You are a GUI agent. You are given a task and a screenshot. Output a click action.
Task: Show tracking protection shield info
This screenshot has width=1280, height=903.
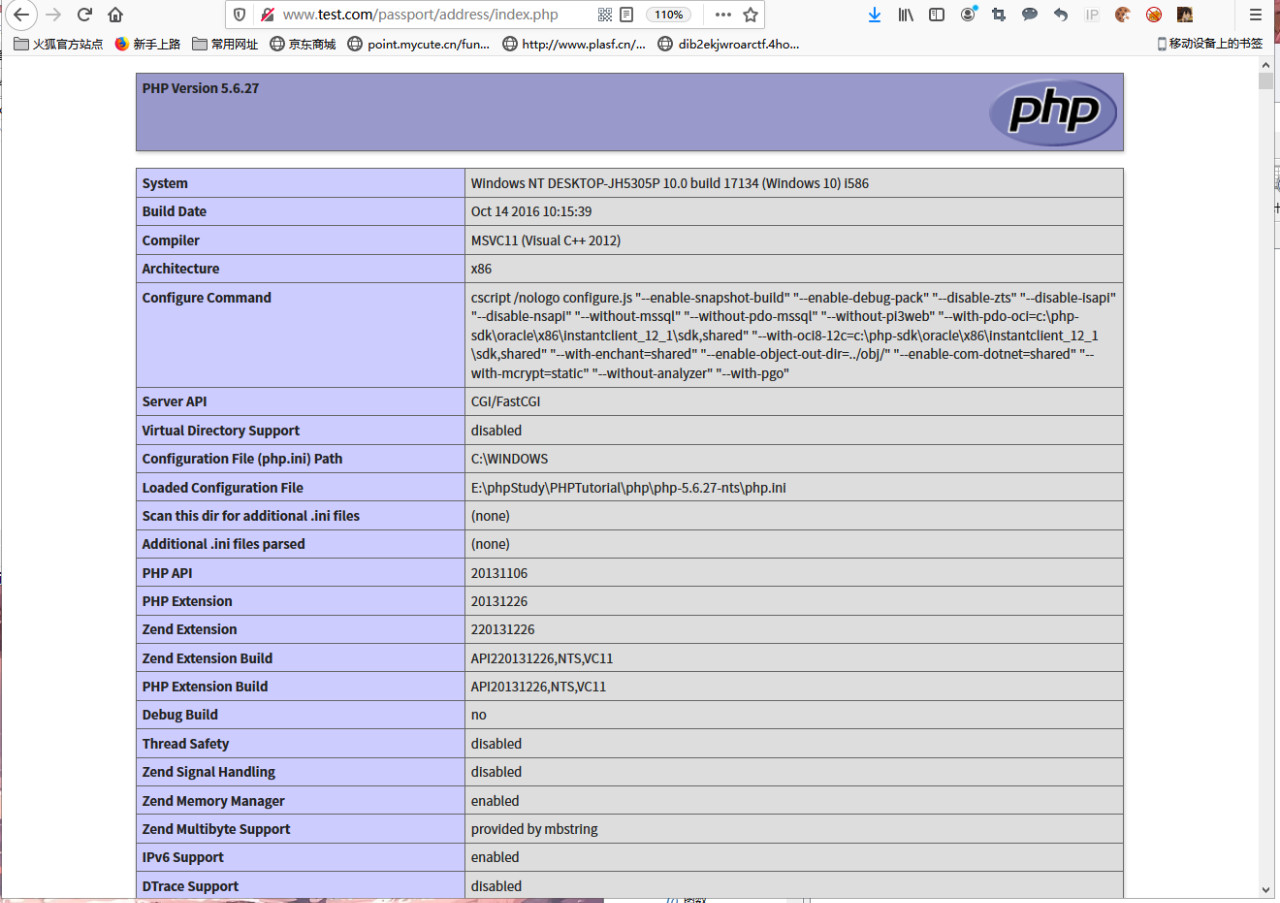click(x=239, y=15)
